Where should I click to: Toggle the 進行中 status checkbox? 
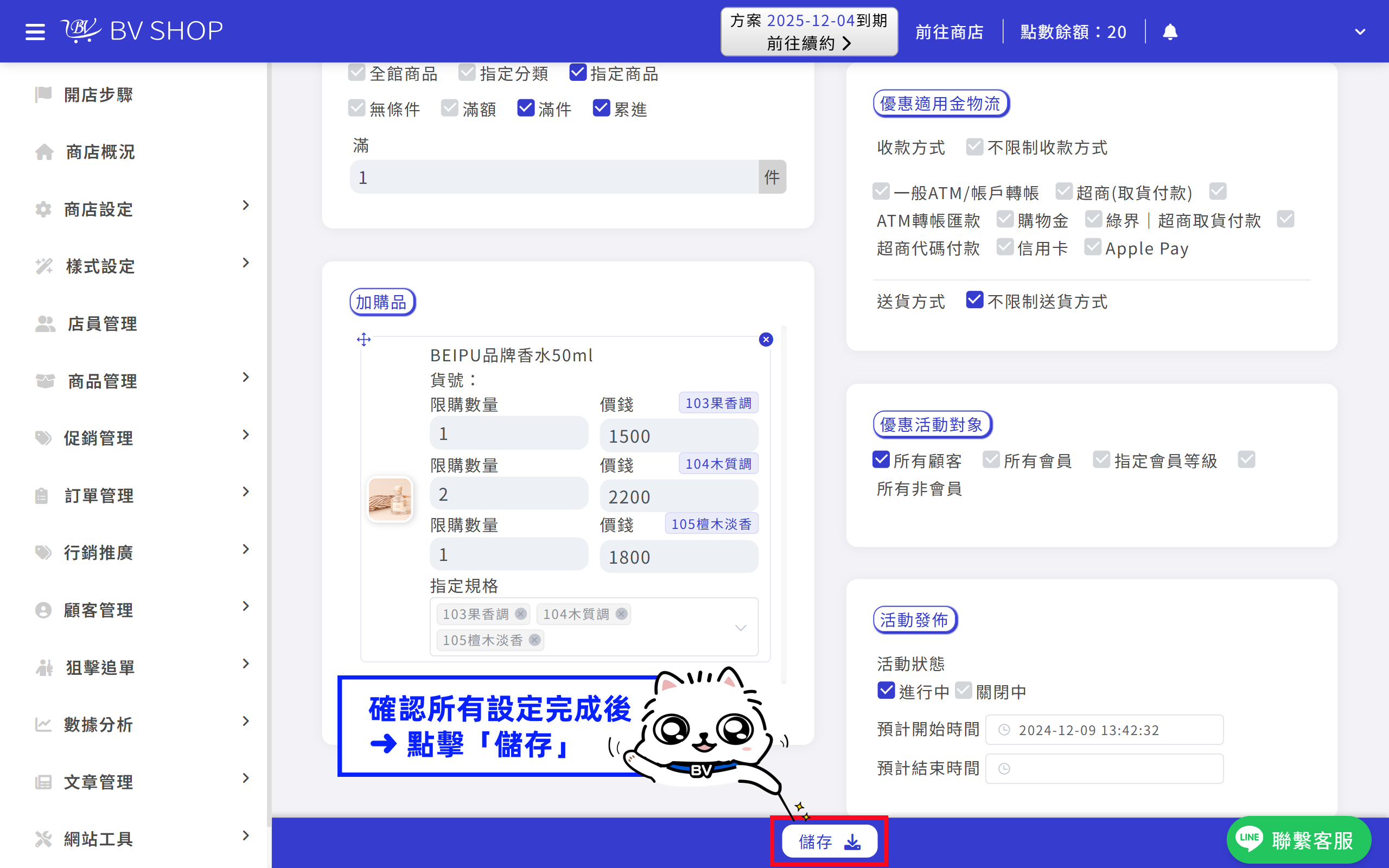(x=886, y=690)
